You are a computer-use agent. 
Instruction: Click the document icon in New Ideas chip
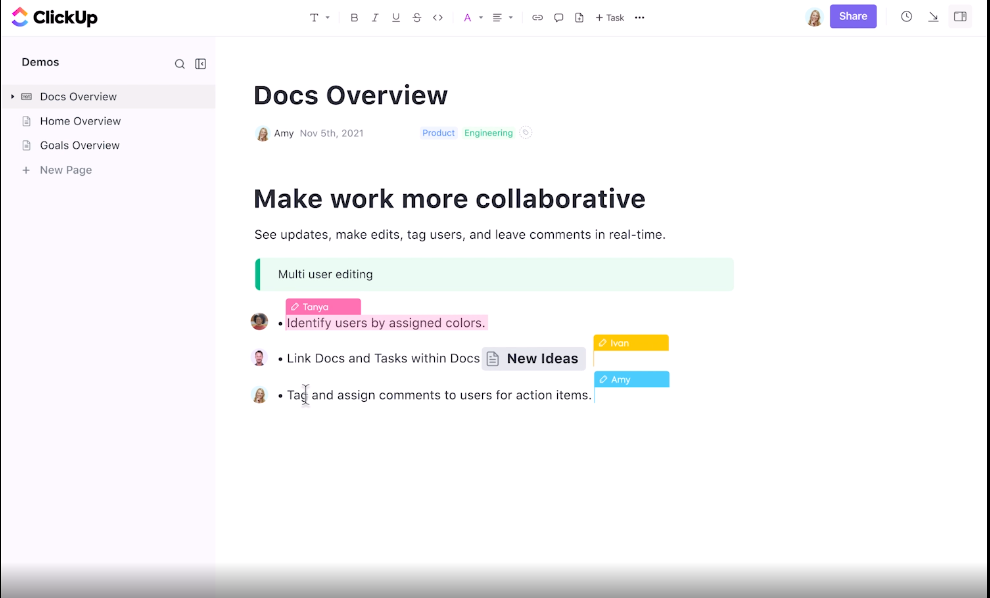pyautogui.click(x=493, y=359)
